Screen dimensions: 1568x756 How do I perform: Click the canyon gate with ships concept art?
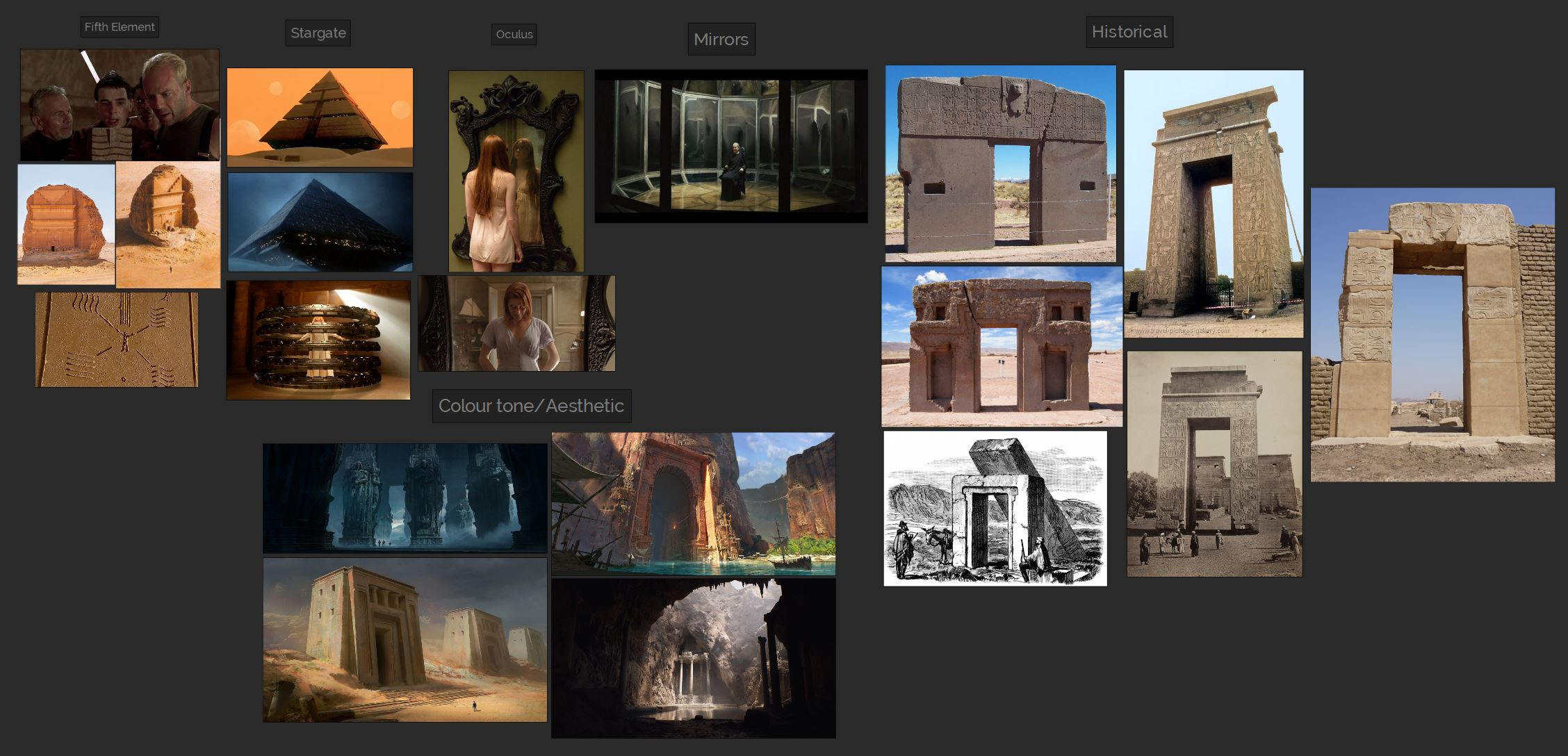pyautogui.click(x=694, y=504)
